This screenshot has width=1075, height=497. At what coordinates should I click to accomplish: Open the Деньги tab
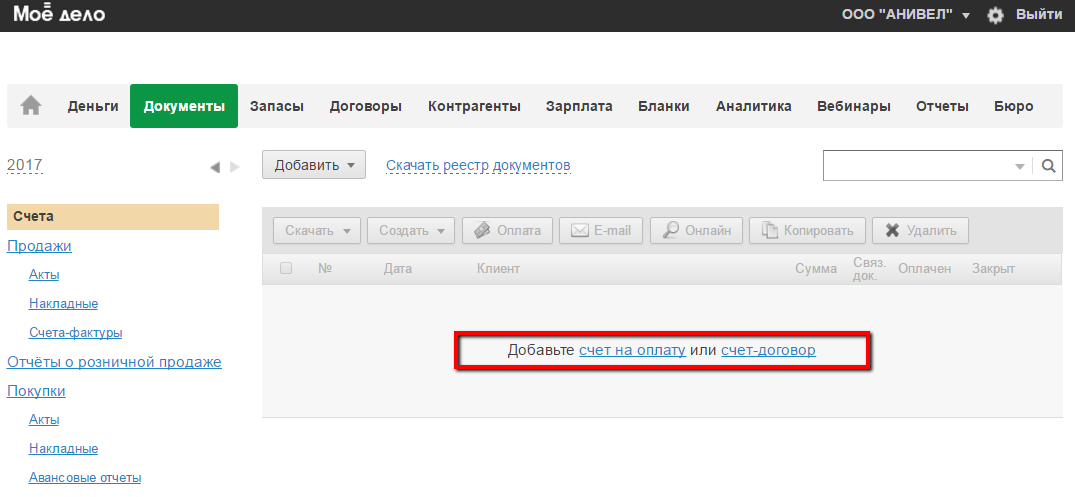click(93, 106)
